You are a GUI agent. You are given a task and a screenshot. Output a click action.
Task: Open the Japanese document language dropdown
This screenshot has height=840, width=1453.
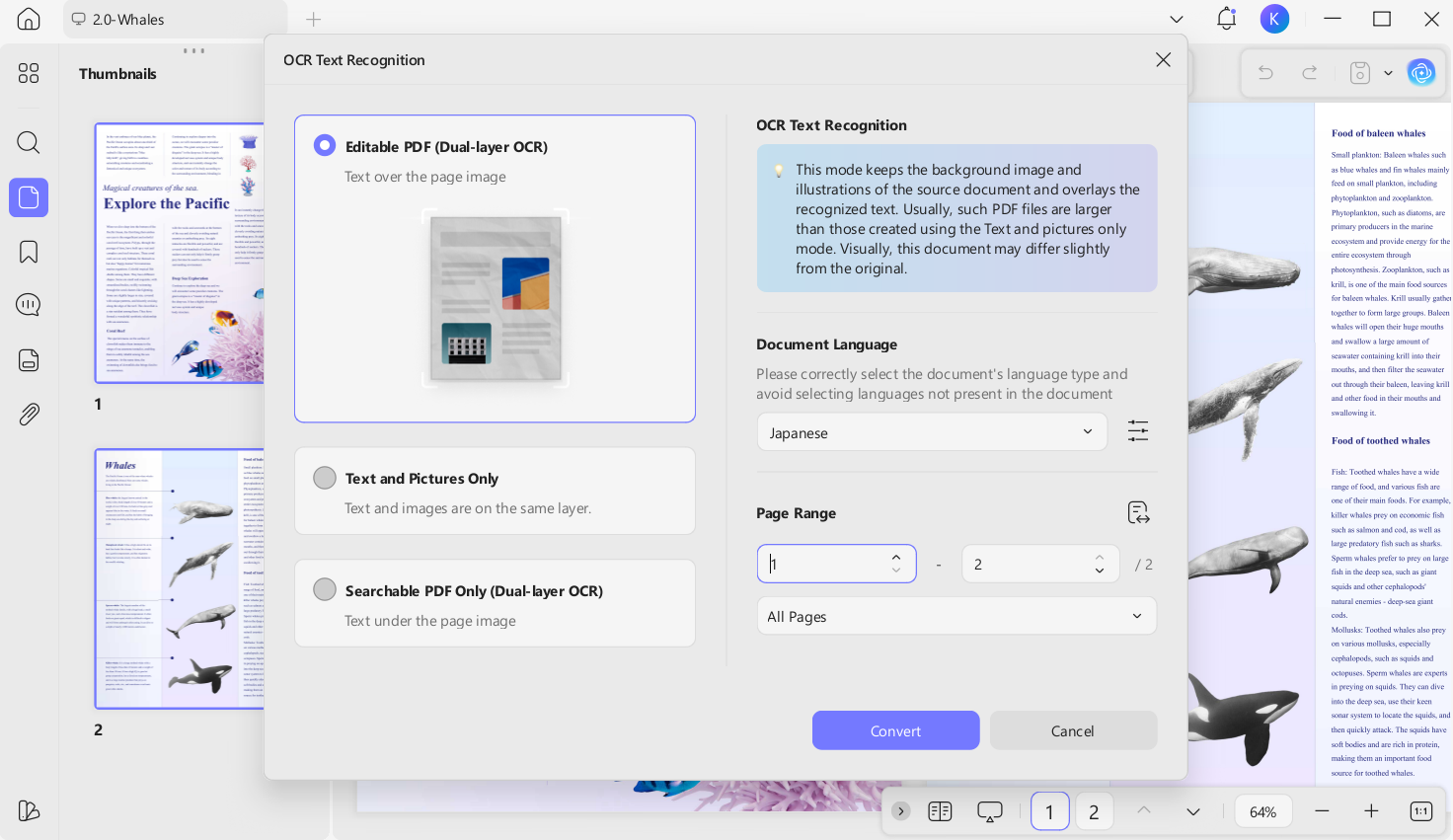pos(932,432)
